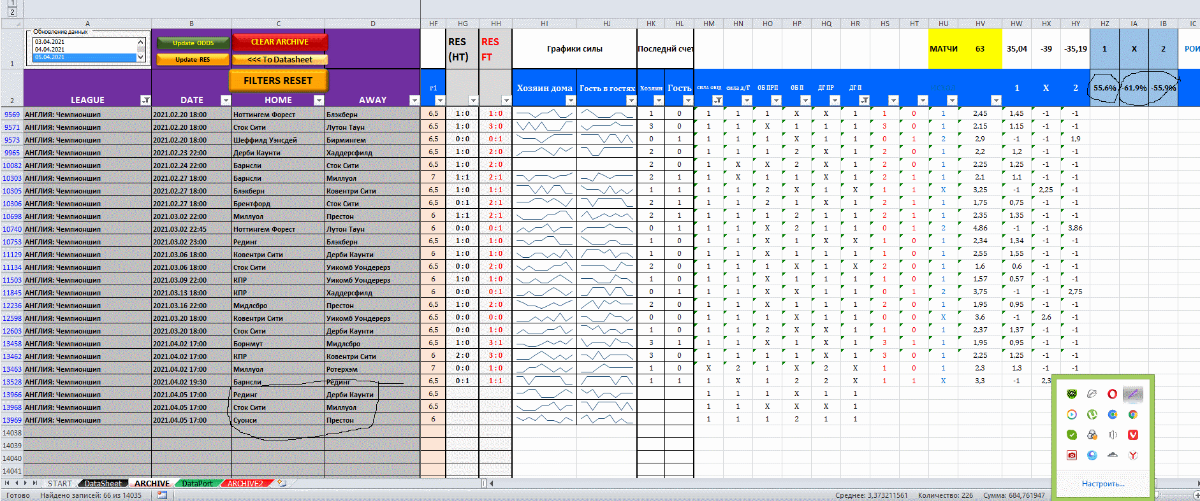Click the macro record icon in status bar
Image resolution: width=1200 pixels, height=501 pixels.
coord(162,495)
